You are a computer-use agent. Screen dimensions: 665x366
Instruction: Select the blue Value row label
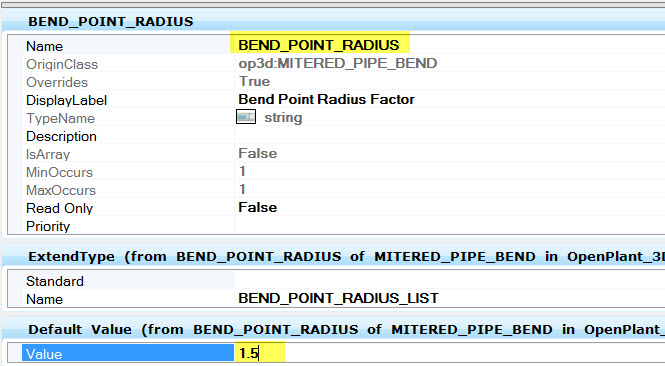click(x=128, y=353)
